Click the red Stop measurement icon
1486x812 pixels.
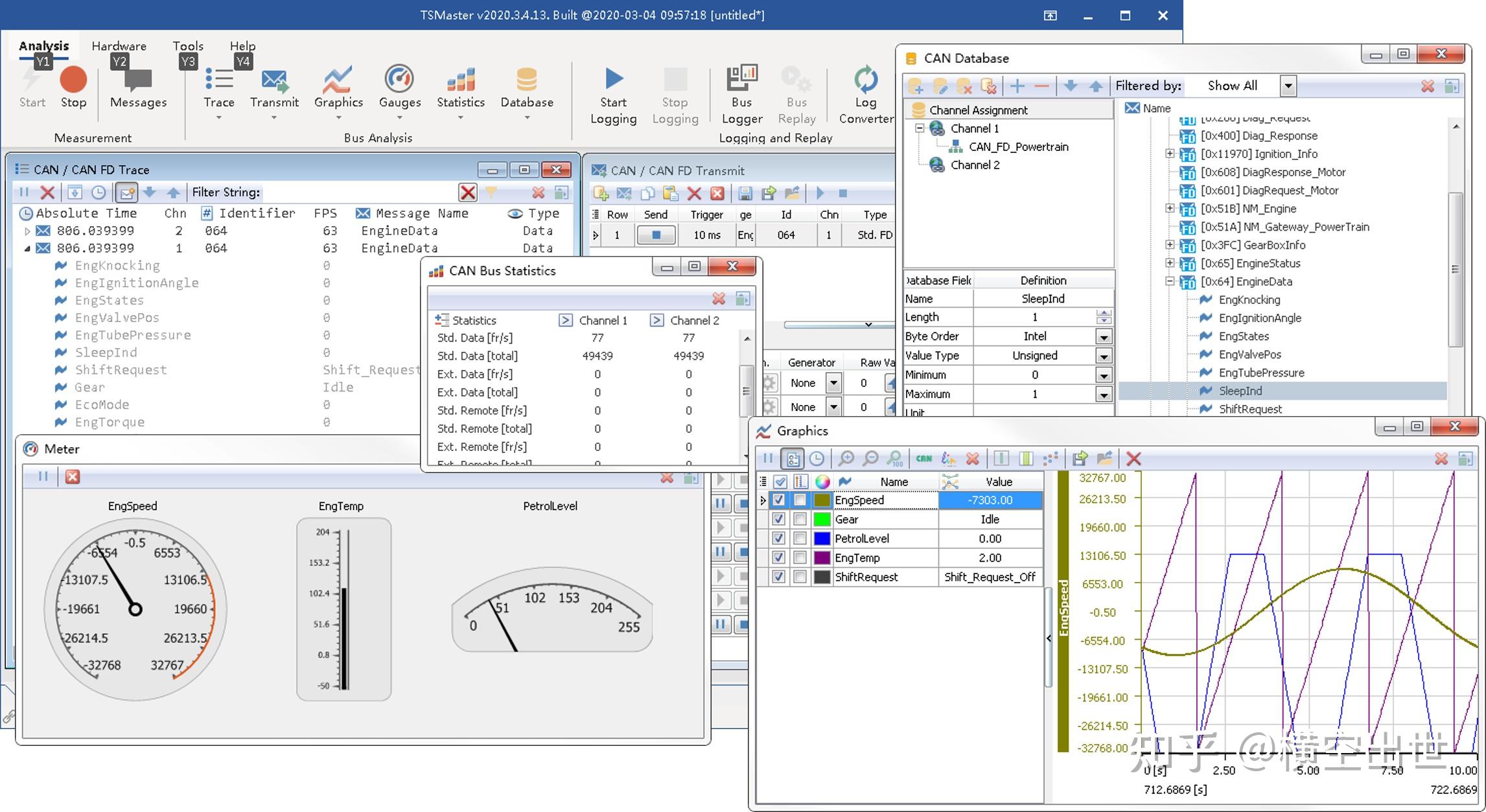pyautogui.click(x=73, y=80)
